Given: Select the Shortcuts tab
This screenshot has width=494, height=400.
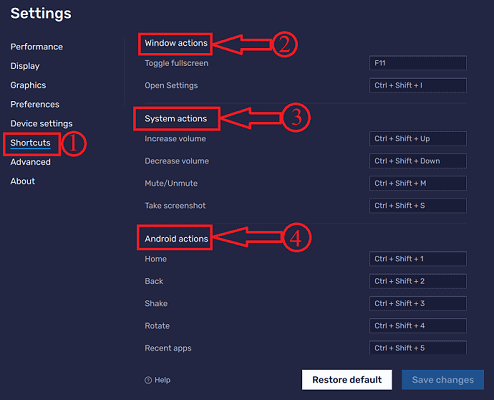Looking at the screenshot, I should tap(30, 143).
